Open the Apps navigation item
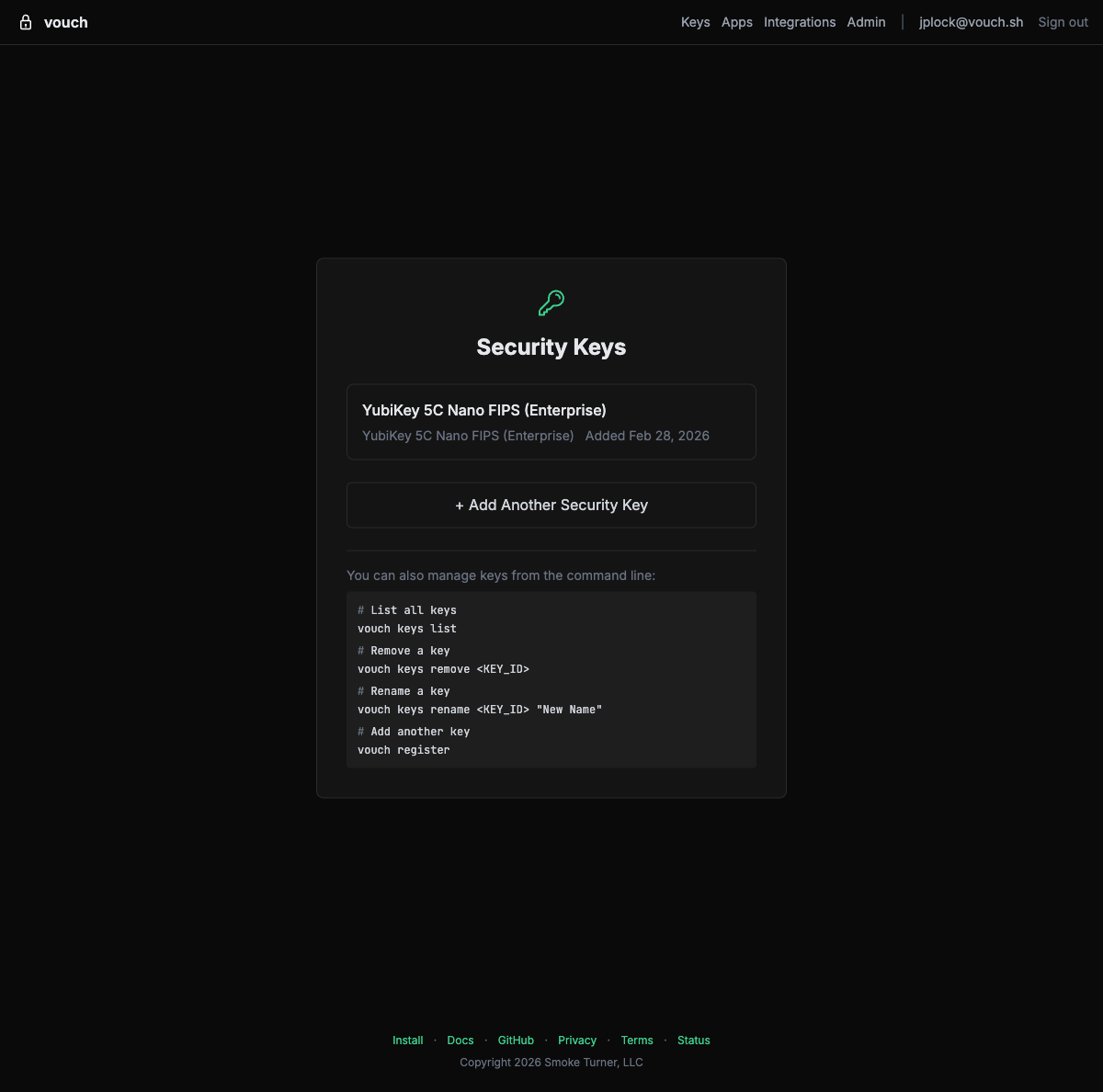The height and width of the screenshot is (1092, 1103). [736, 21]
